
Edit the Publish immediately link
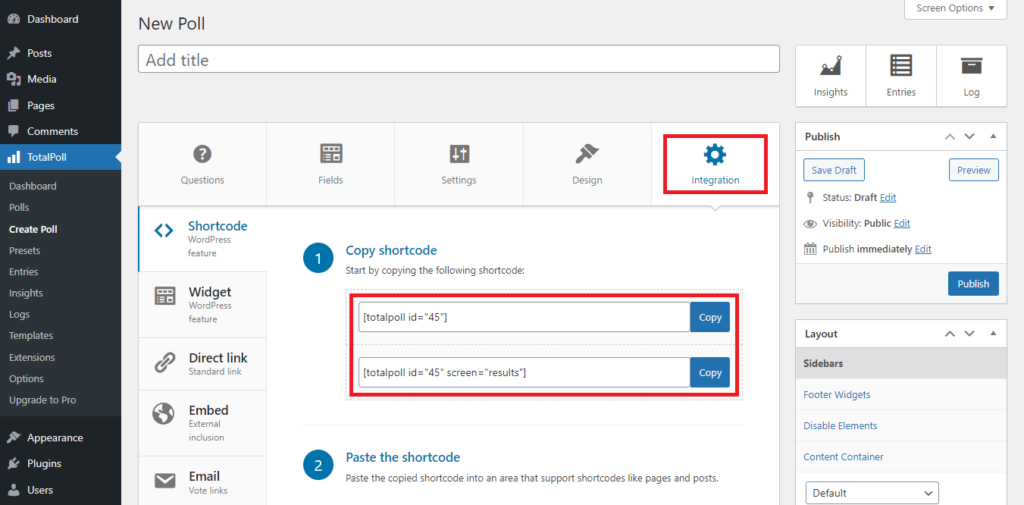[923, 249]
